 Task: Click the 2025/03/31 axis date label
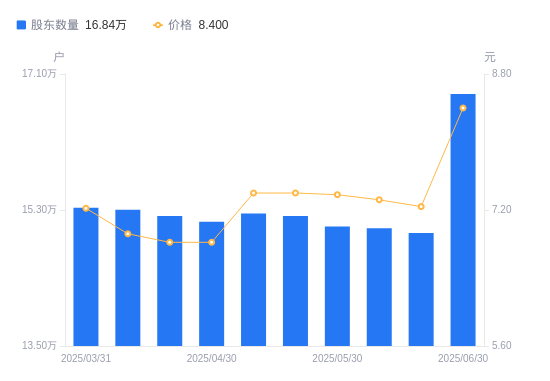(86, 358)
